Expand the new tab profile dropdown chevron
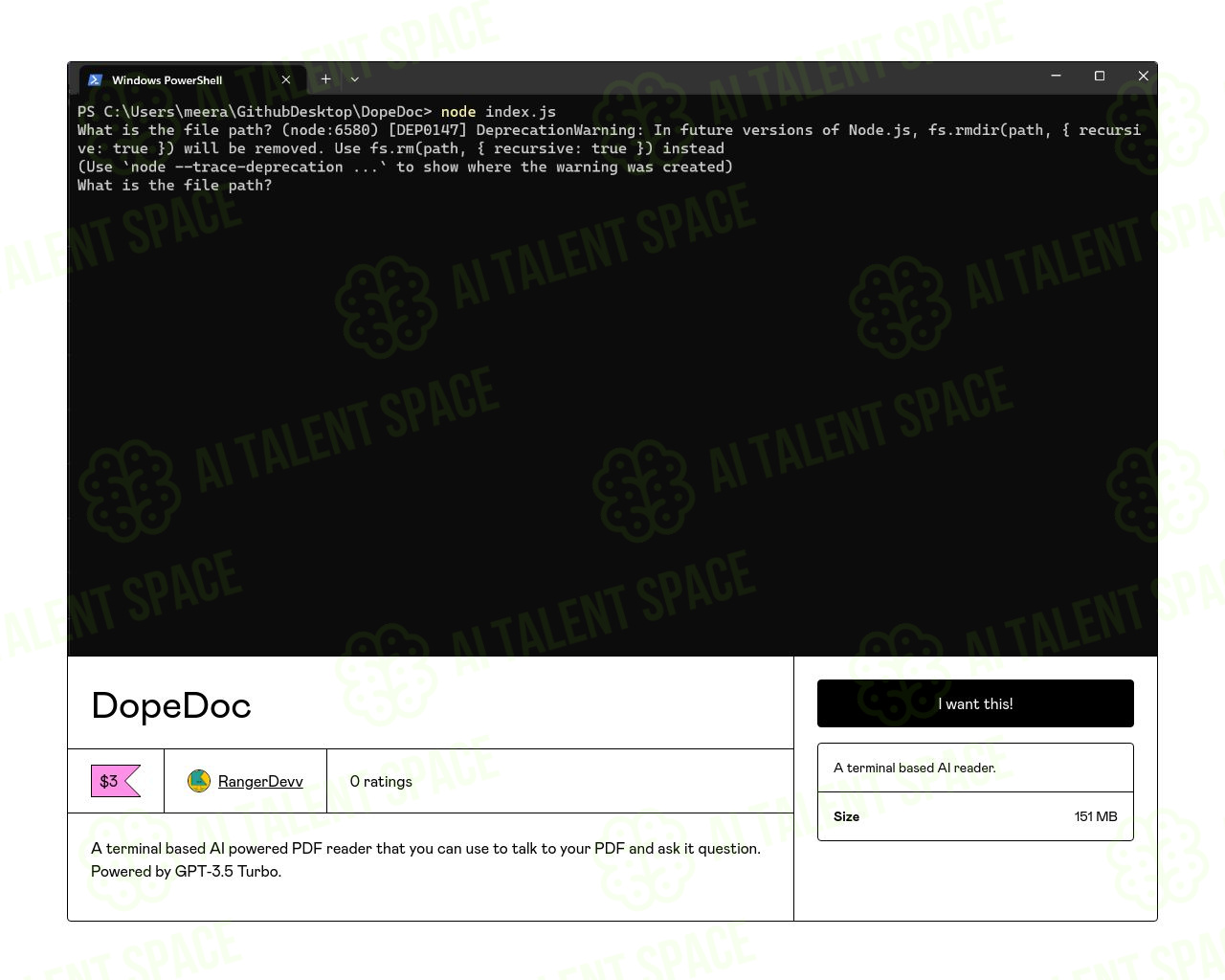Screen dimensions: 1225x980 (x=355, y=79)
